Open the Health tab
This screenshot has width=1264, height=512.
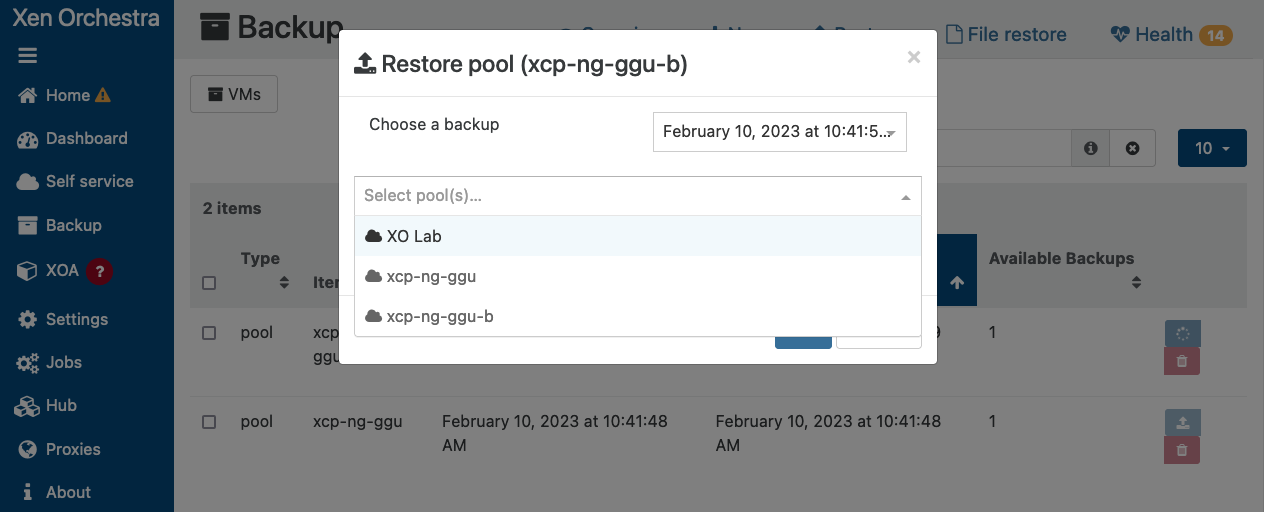coord(1171,34)
